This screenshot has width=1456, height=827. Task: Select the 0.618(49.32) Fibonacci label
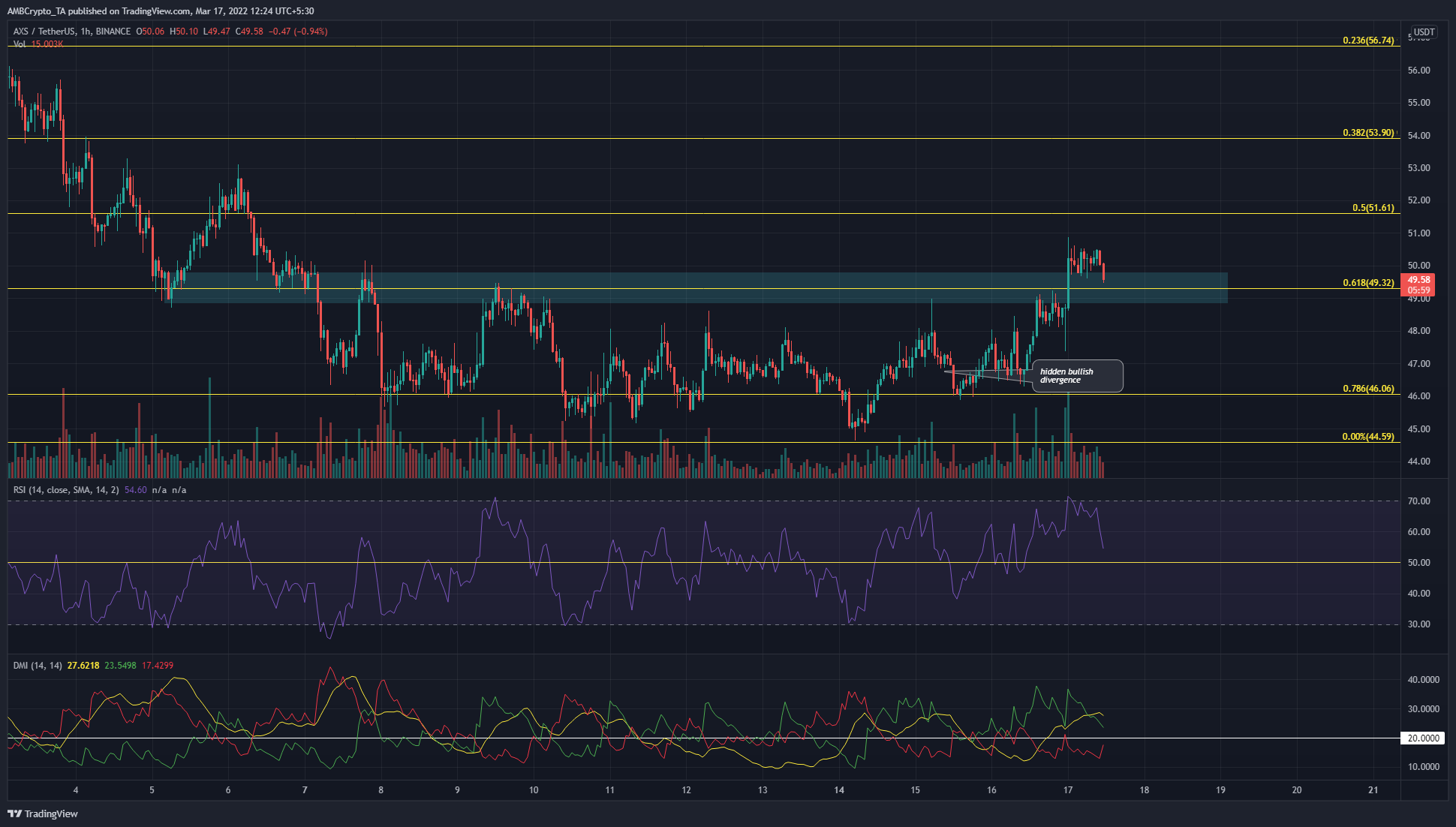point(1367,283)
